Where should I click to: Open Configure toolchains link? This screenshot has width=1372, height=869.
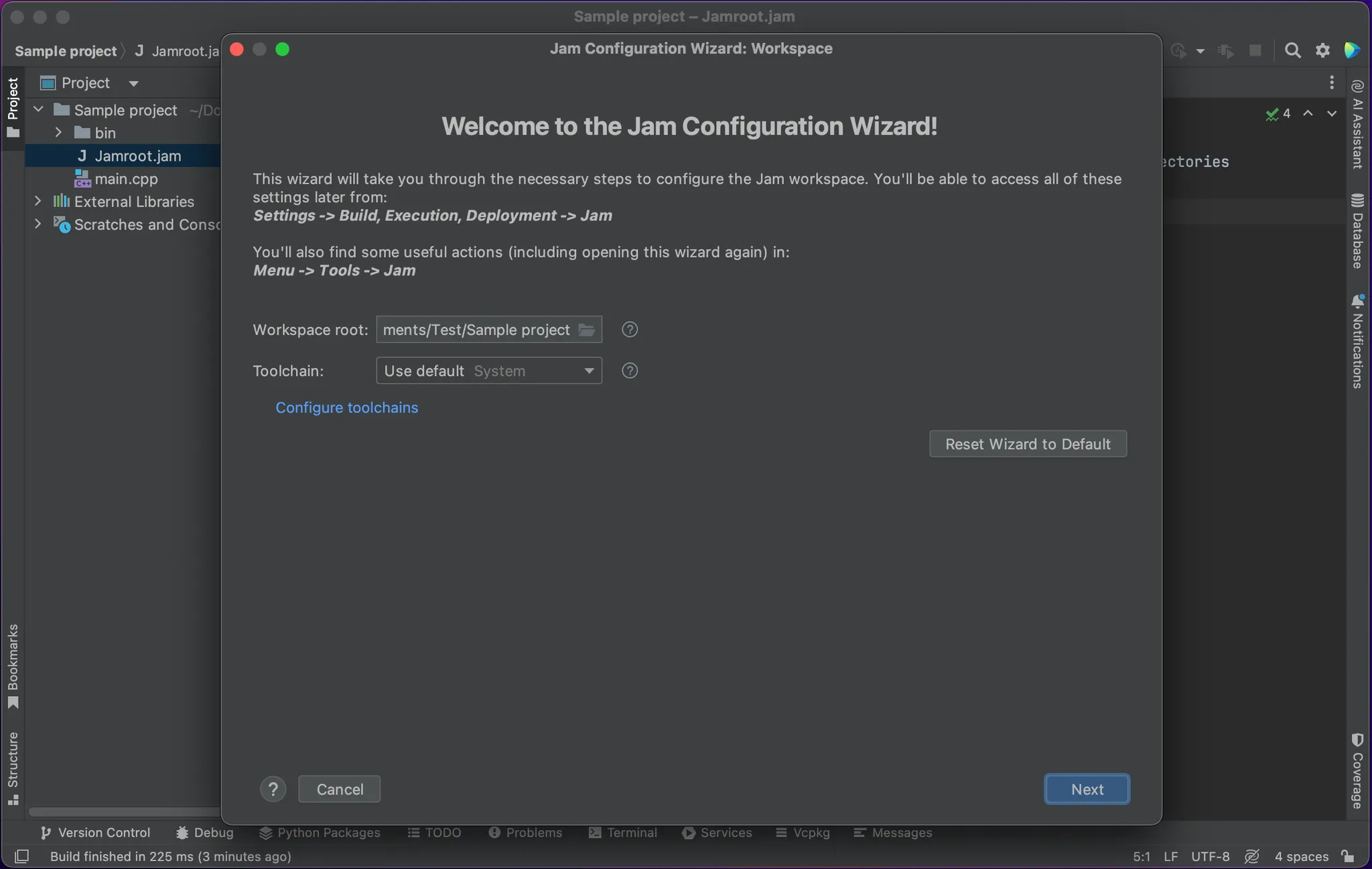[347, 407]
